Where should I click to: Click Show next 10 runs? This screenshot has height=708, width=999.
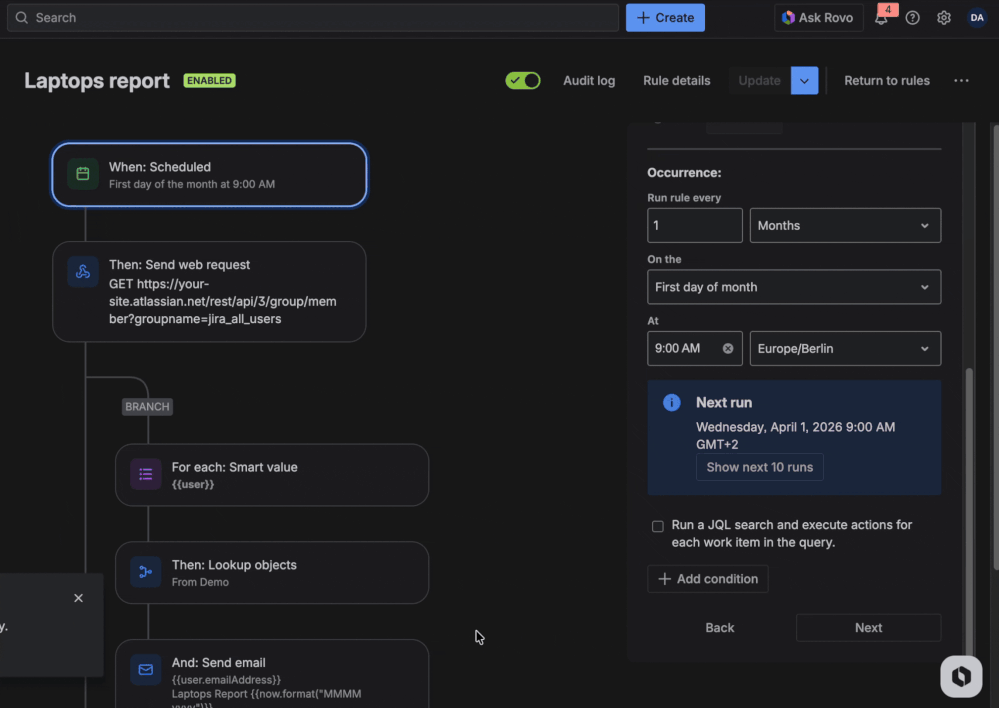[759, 467]
